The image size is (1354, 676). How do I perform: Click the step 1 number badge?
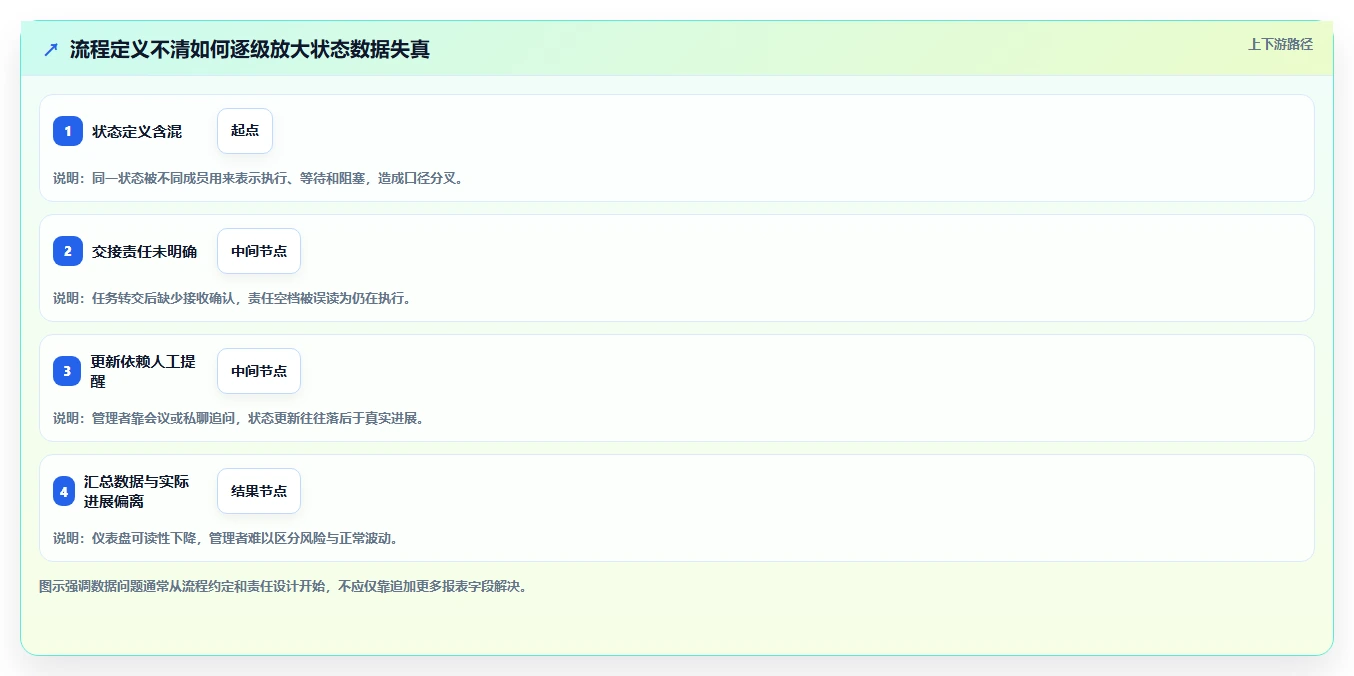pos(68,131)
